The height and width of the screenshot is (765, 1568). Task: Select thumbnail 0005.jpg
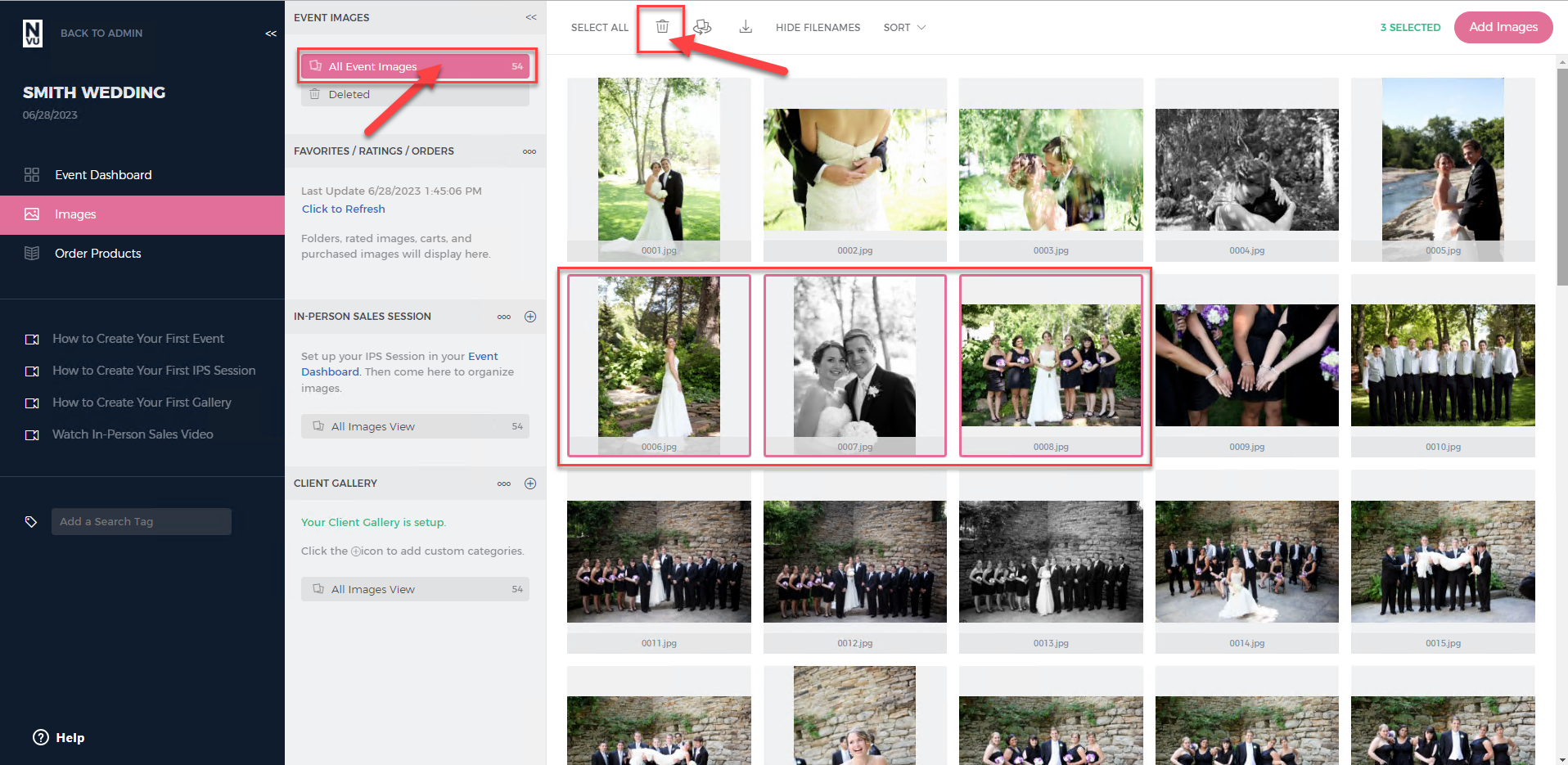pos(1443,169)
